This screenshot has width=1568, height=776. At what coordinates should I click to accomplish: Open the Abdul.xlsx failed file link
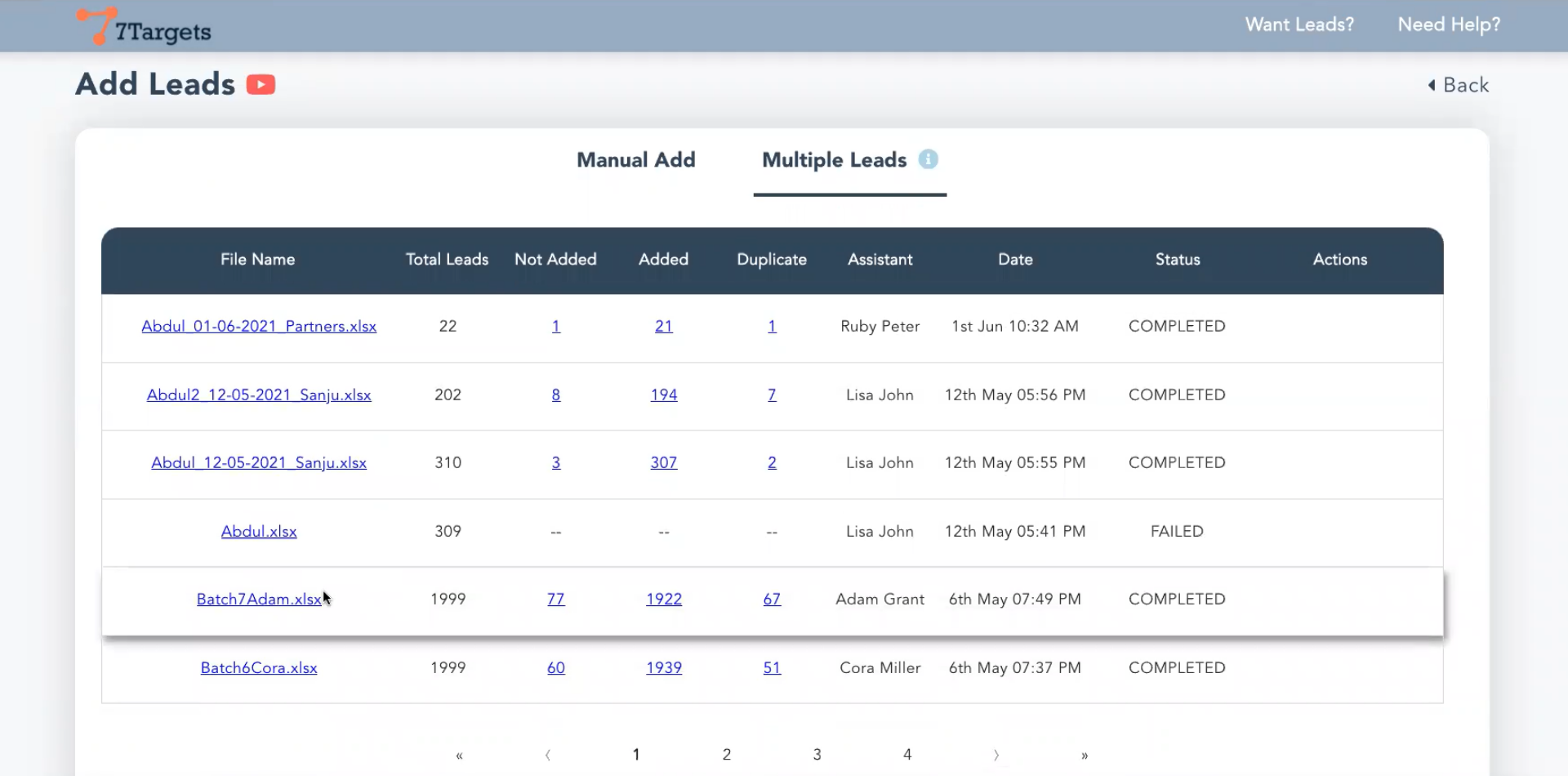259,532
